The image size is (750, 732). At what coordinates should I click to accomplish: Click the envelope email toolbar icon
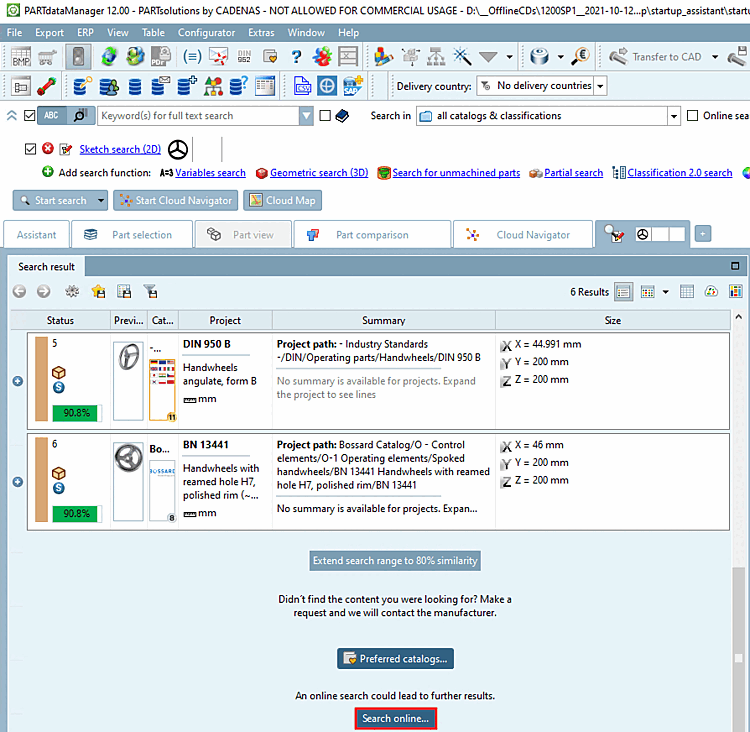[x=218, y=57]
